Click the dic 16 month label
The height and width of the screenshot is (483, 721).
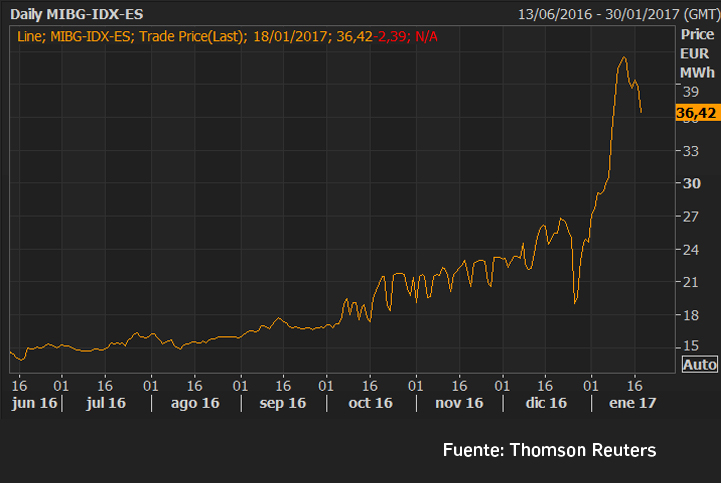coord(545,403)
